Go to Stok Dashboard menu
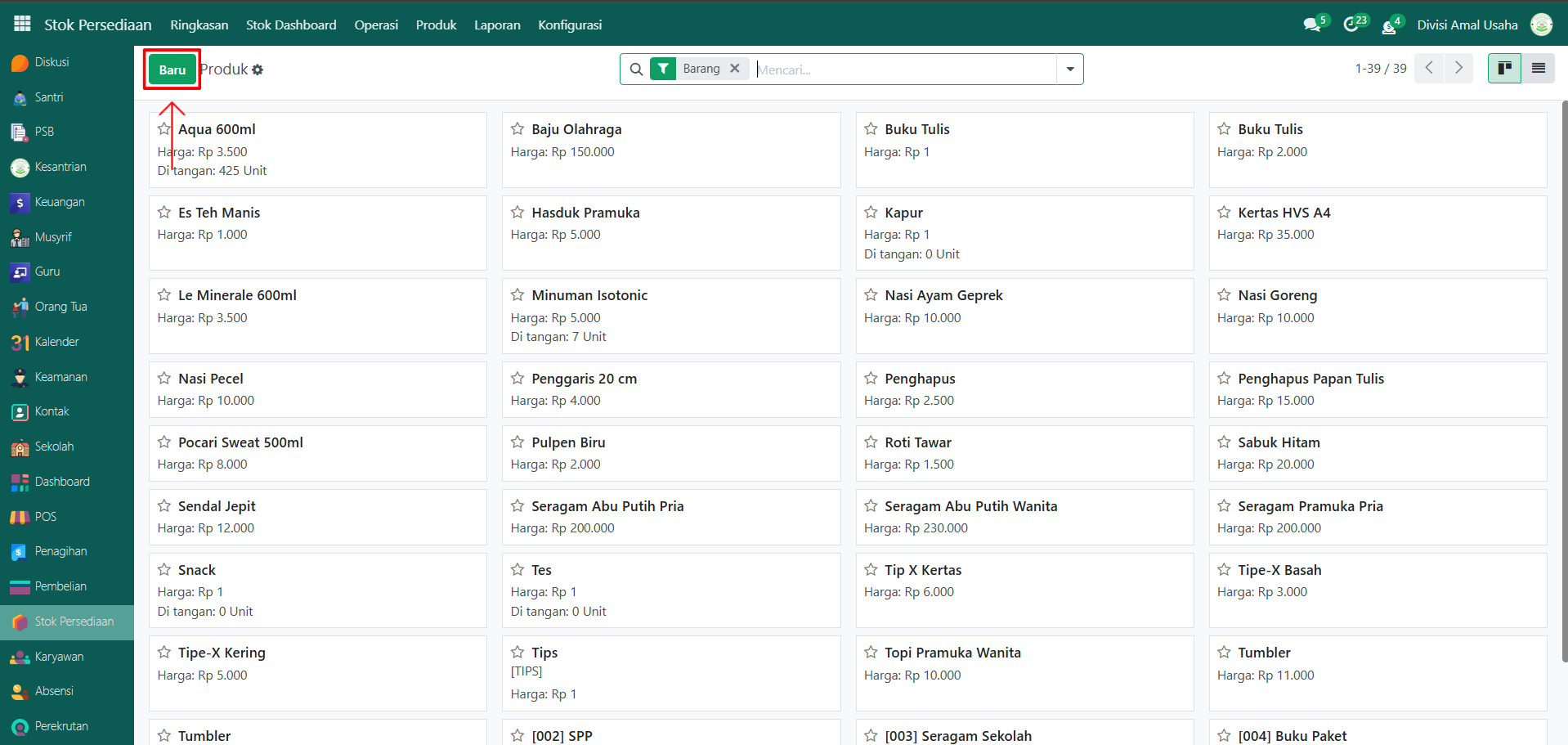 [291, 25]
